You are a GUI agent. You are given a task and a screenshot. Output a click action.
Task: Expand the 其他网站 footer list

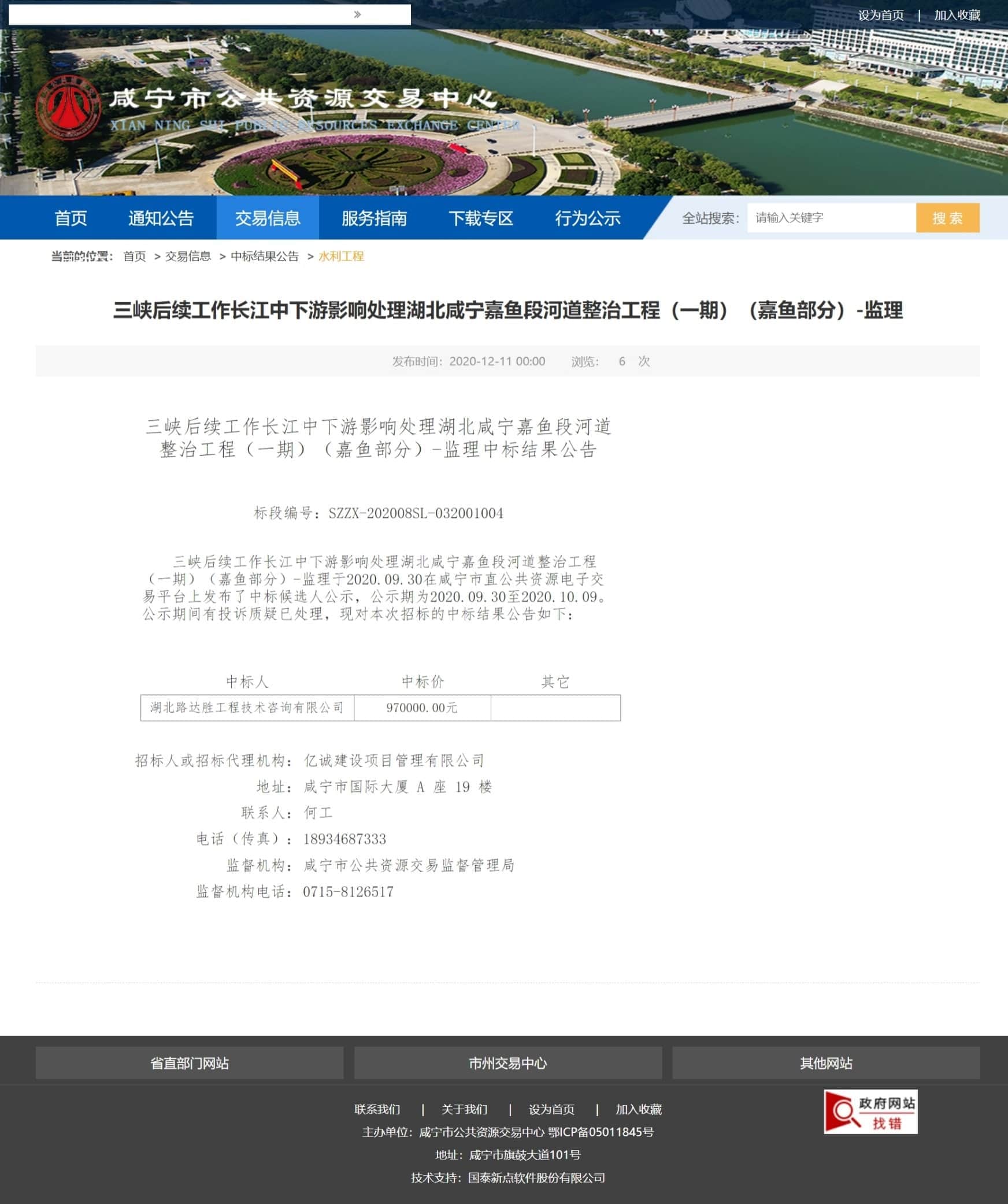point(825,1063)
